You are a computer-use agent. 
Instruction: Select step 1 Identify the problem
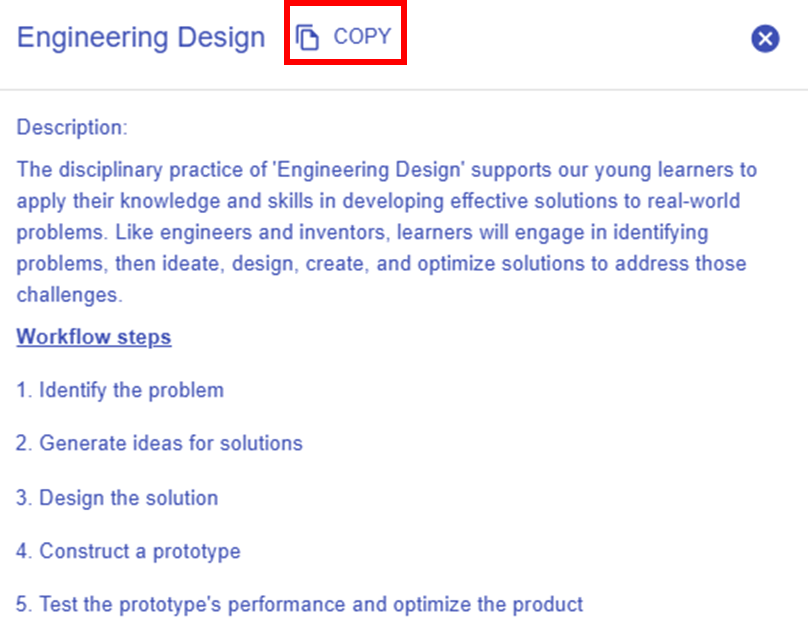[x=120, y=390]
